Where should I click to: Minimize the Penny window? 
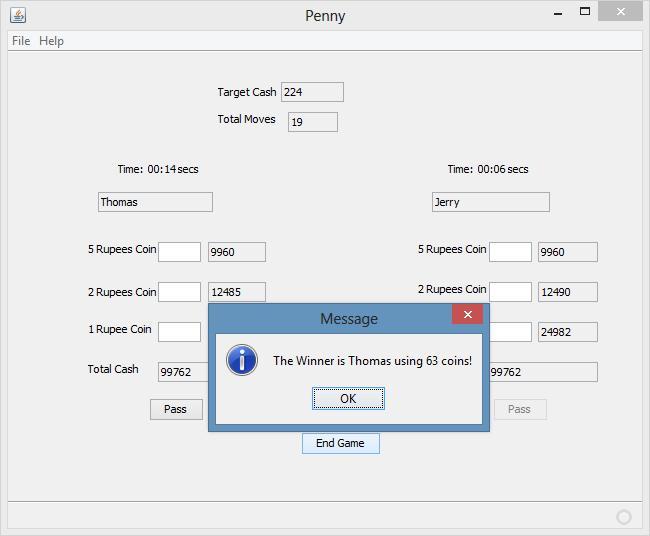558,13
